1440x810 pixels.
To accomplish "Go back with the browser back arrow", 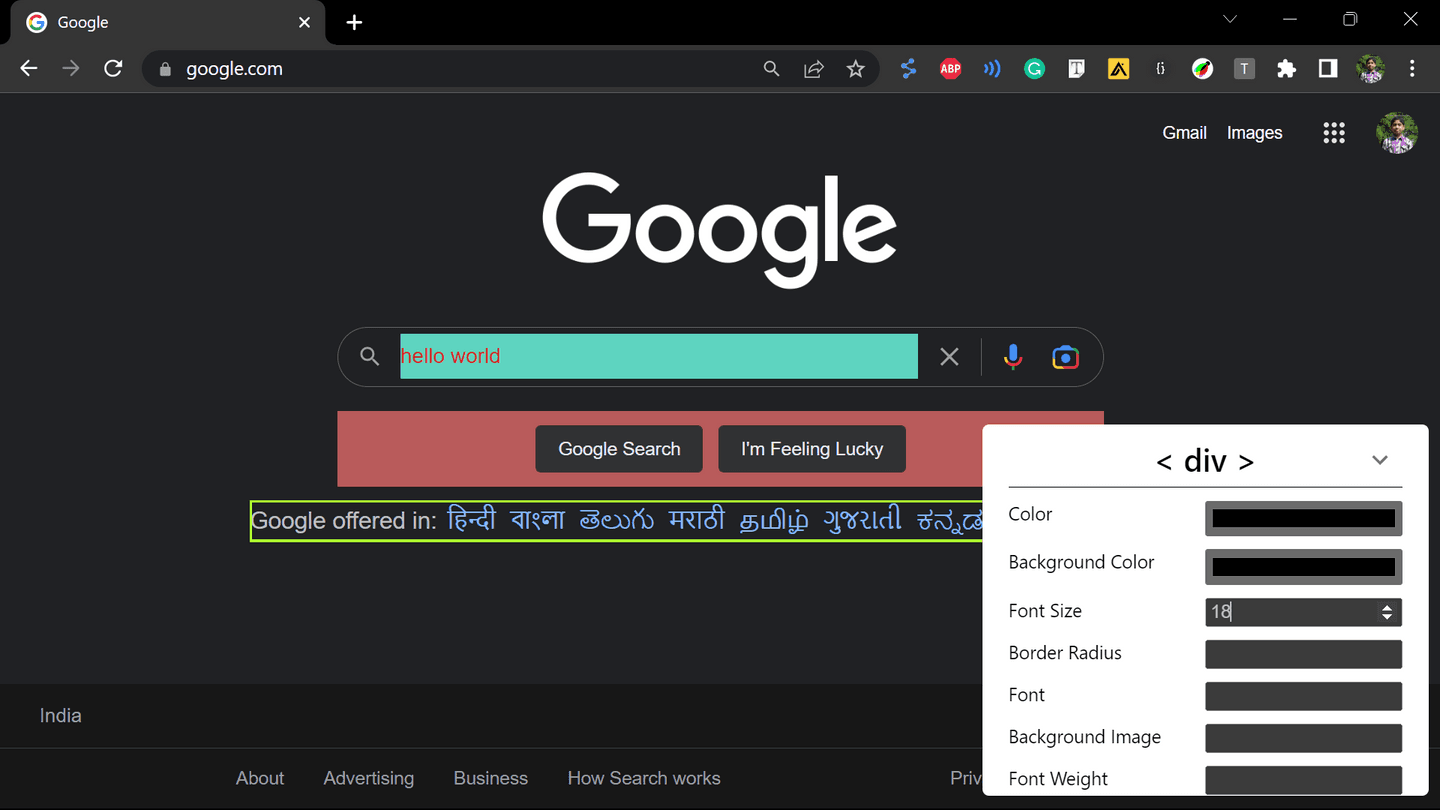I will (x=29, y=69).
